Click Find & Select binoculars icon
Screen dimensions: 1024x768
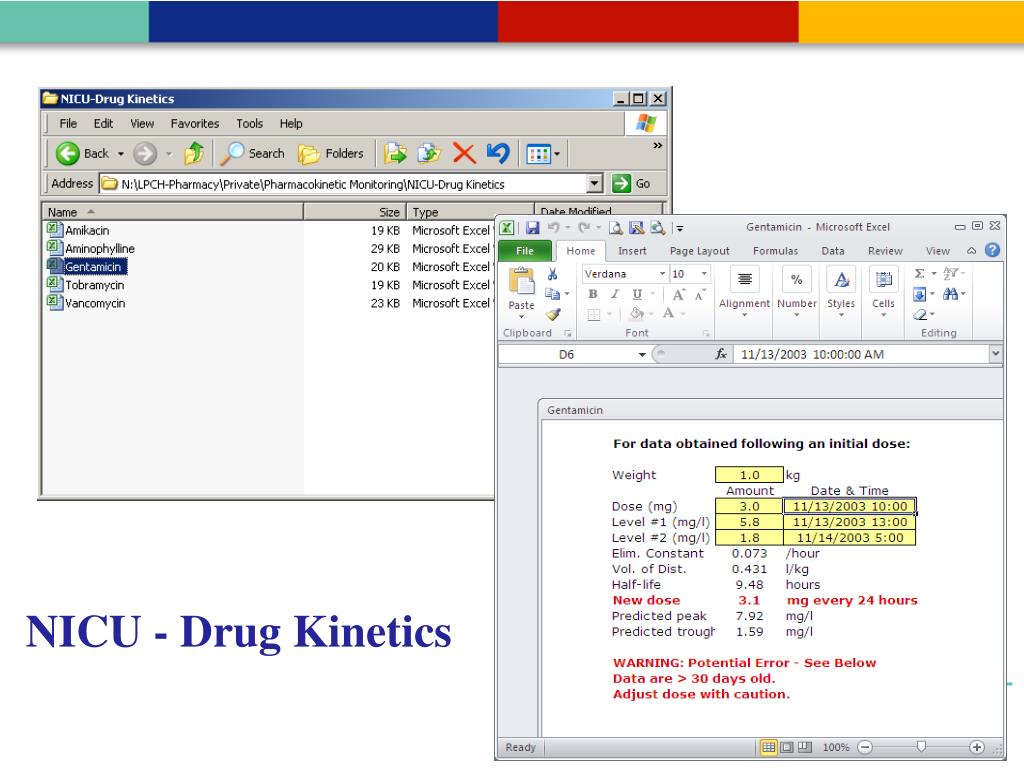pyautogui.click(x=950, y=294)
